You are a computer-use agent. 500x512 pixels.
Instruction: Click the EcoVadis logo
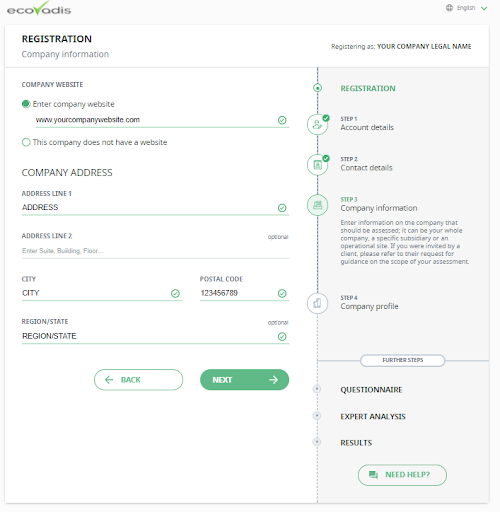click(39, 8)
